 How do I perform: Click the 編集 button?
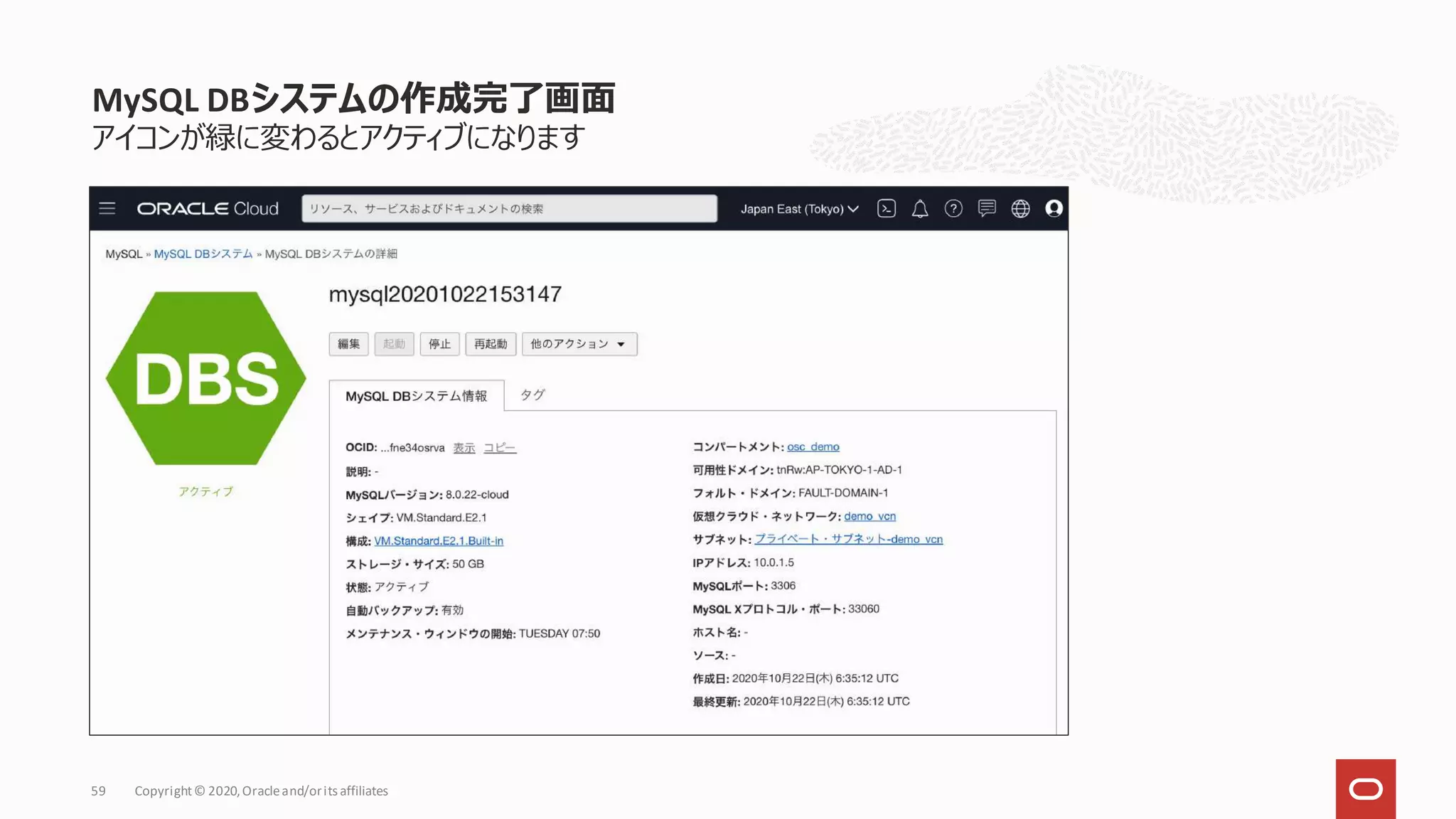click(348, 344)
